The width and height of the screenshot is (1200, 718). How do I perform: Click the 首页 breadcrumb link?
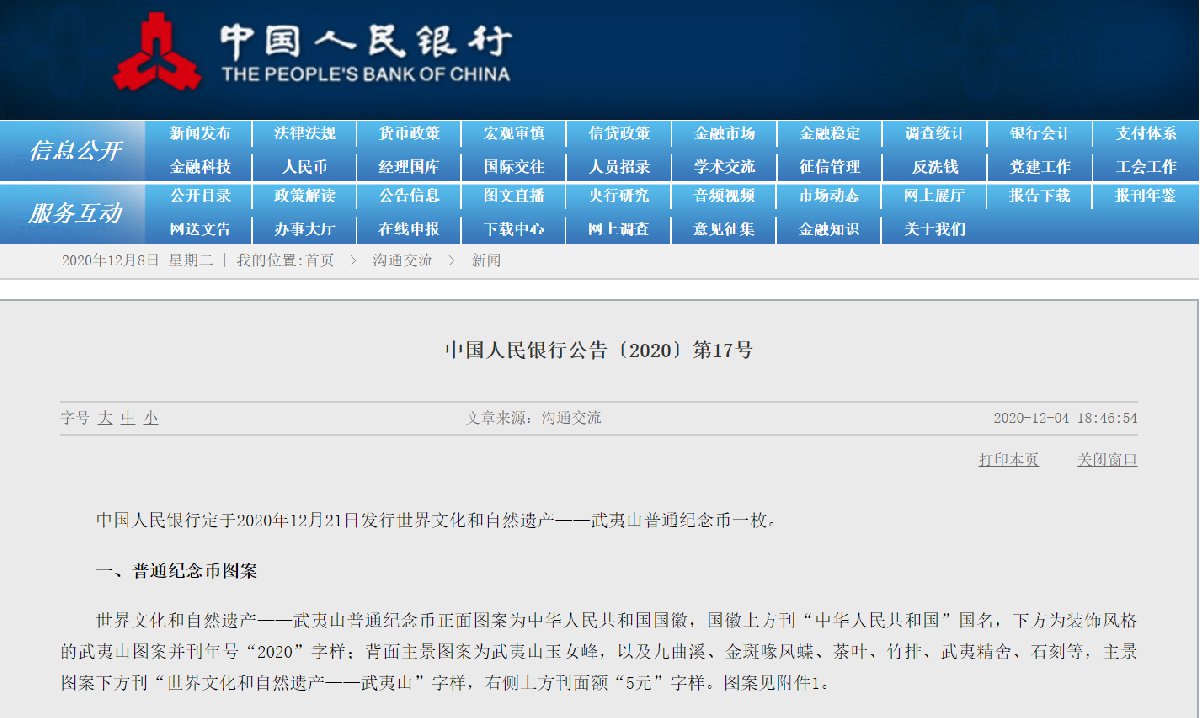[320, 261]
